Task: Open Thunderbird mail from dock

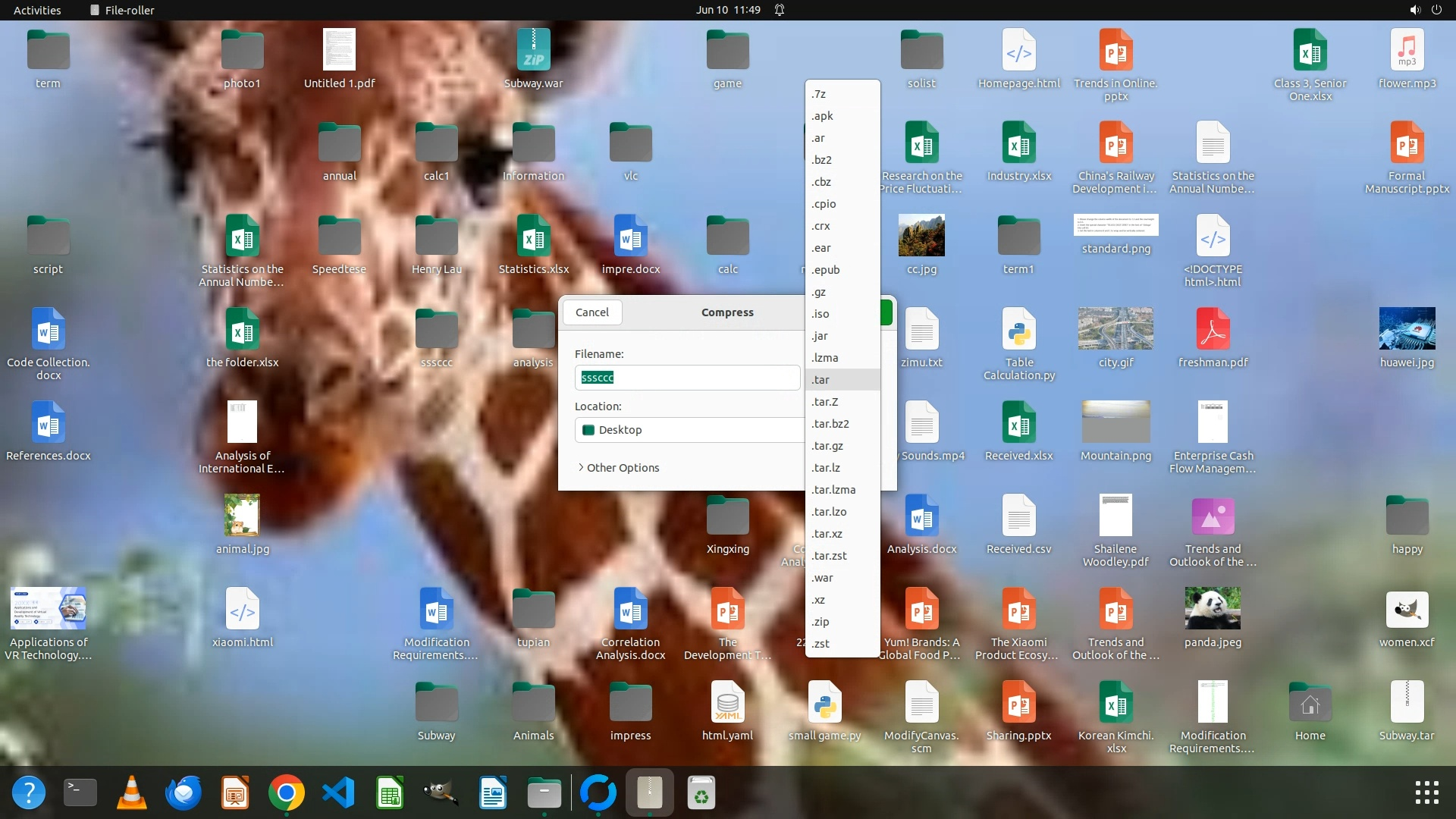Action: pyautogui.click(x=183, y=793)
